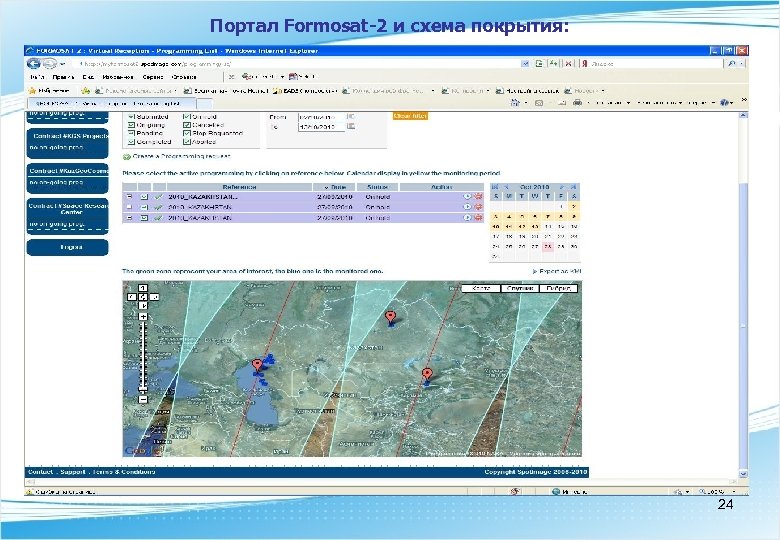Open the Edit menu

63,77
